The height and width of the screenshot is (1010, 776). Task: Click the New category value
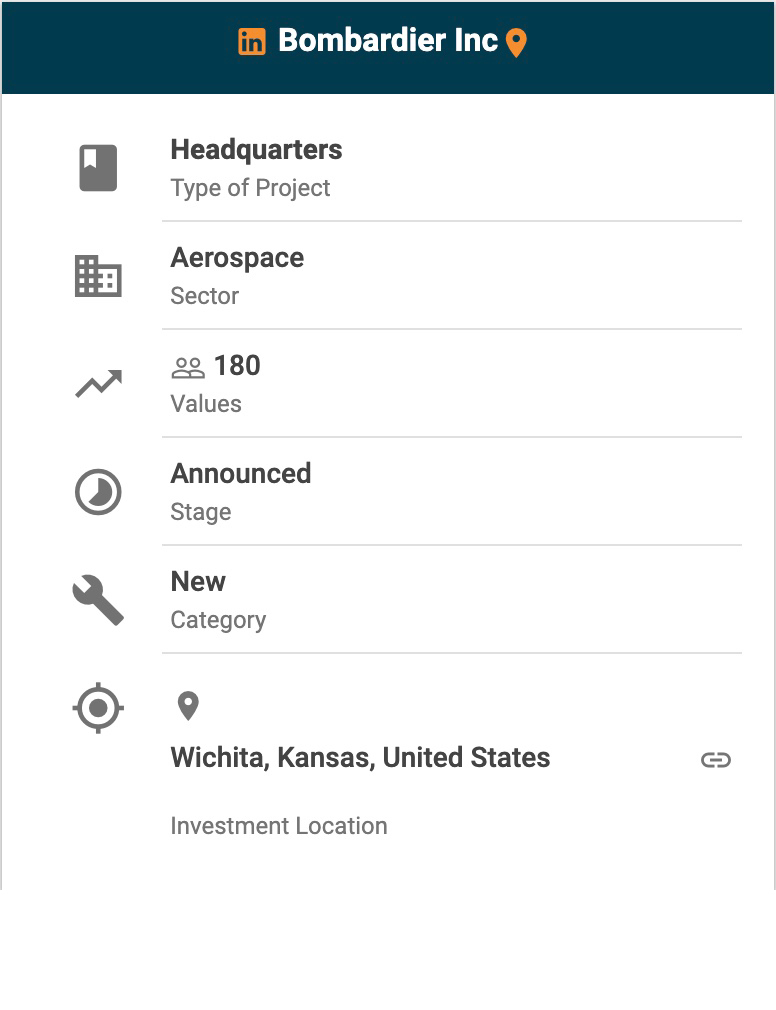(198, 582)
